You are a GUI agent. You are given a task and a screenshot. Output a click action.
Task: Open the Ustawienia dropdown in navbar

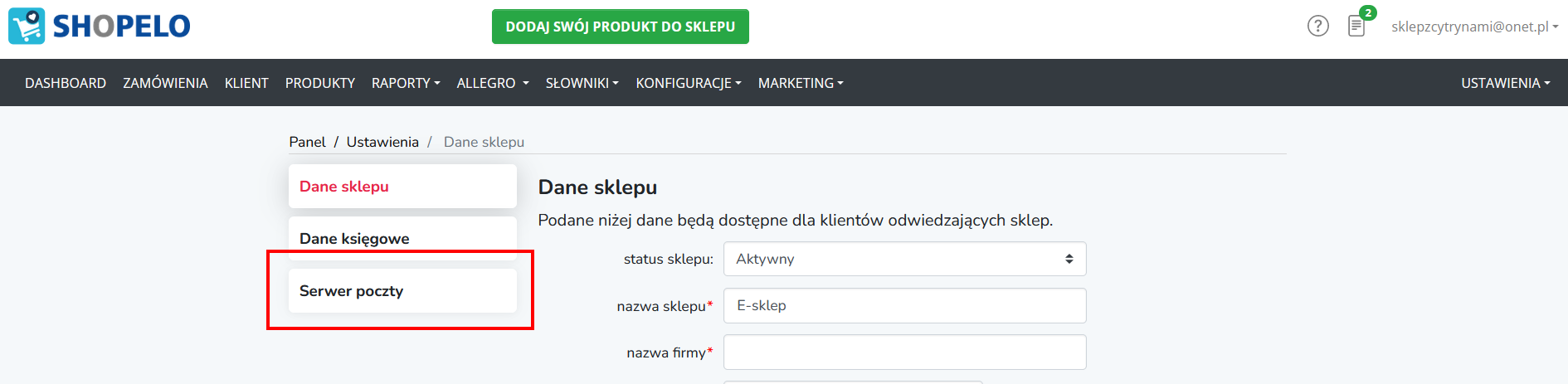click(x=1505, y=83)
